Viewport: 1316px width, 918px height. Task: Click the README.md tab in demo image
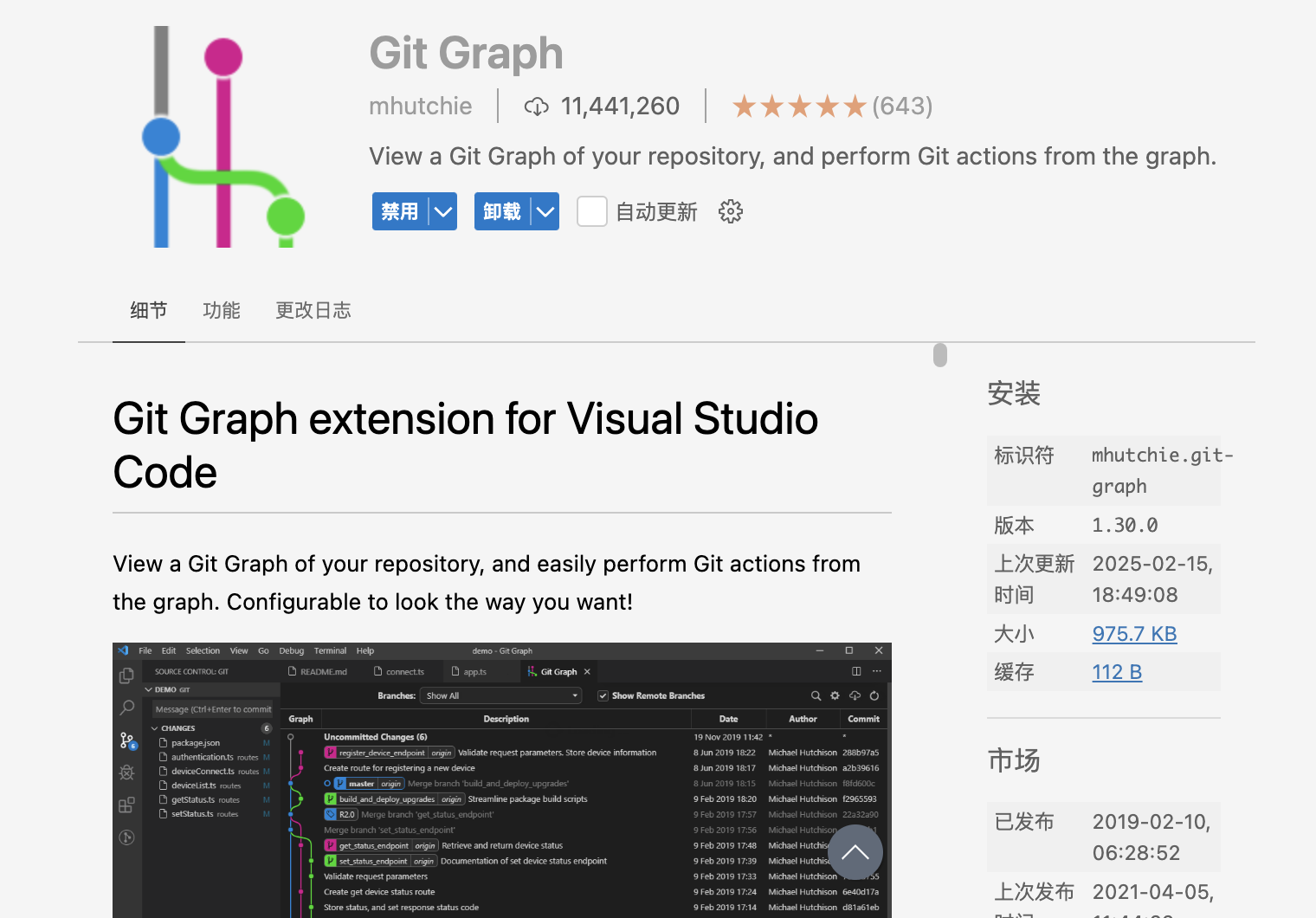[x=318, y=671]
